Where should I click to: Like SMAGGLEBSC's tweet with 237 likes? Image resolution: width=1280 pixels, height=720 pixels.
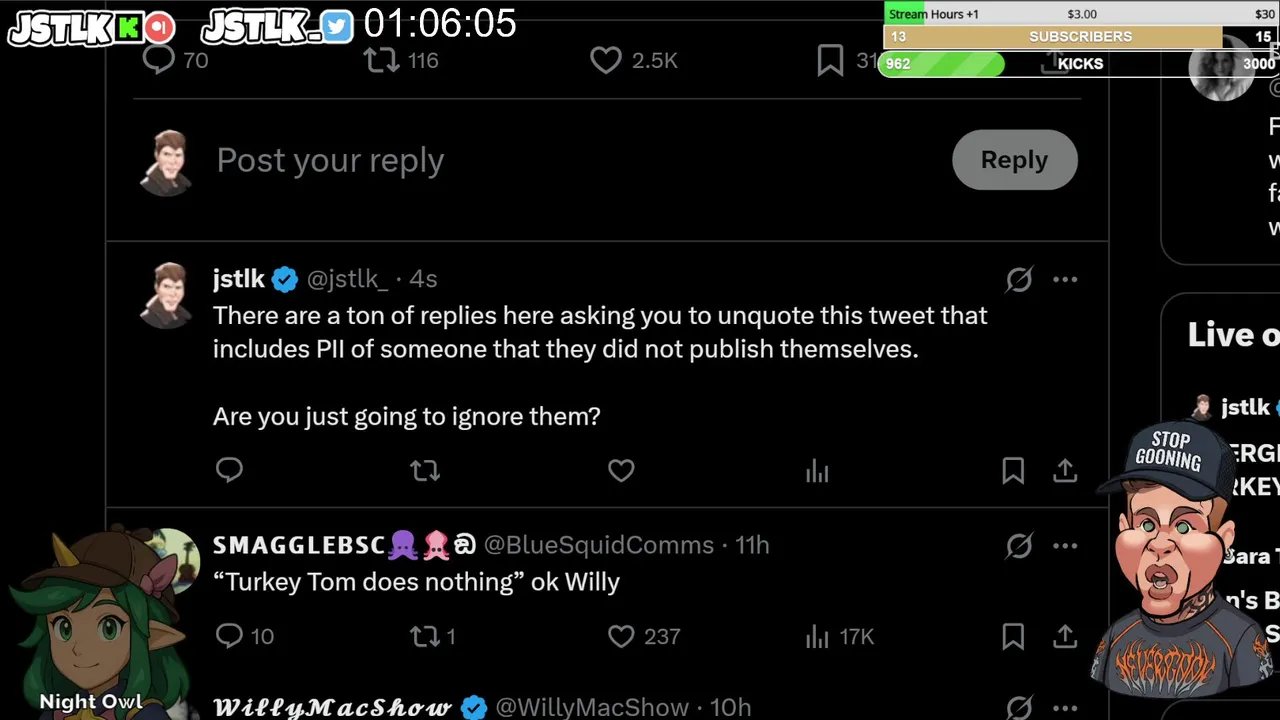pos(621,636)
